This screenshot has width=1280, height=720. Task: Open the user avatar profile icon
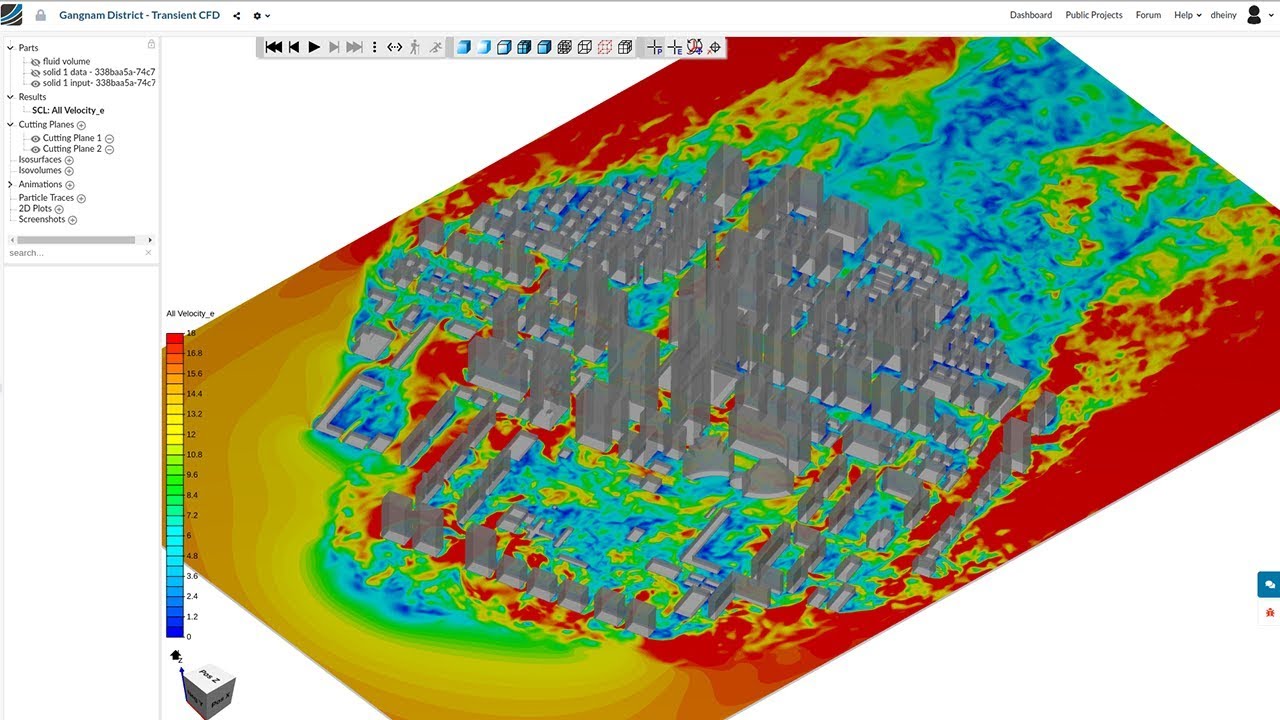coord(1254,15)
